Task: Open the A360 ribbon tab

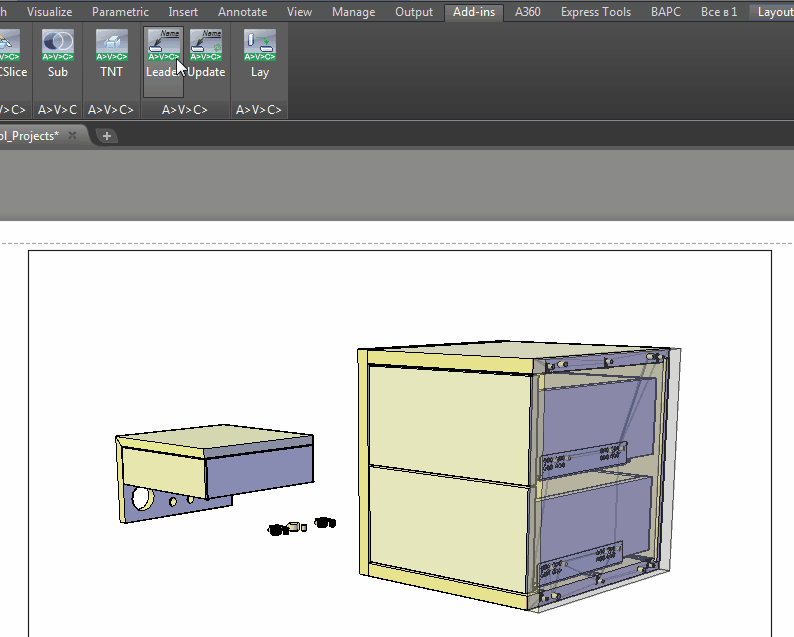Action: tap(527, 12)
